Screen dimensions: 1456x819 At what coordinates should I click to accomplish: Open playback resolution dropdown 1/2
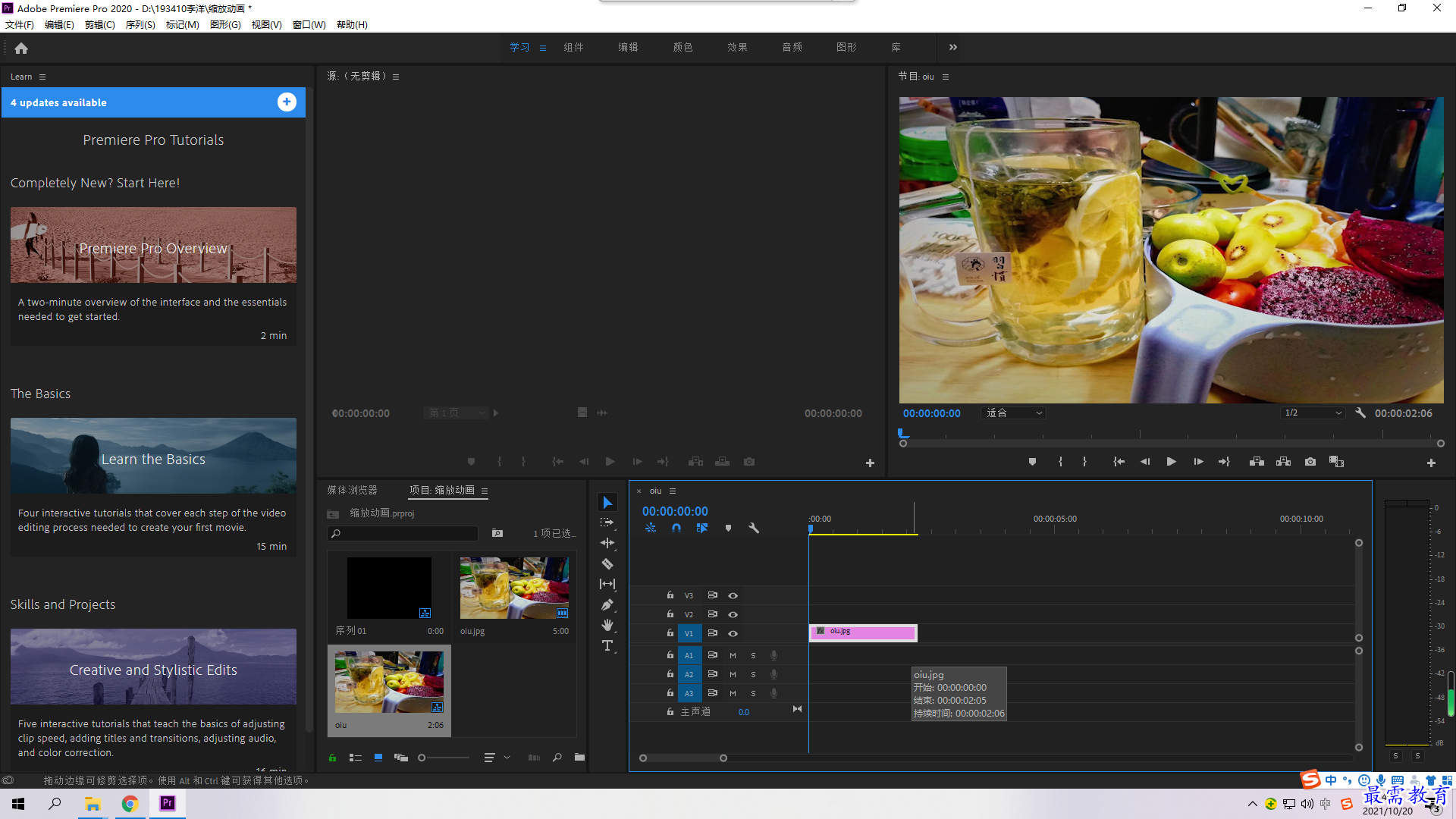point(1313,413)
